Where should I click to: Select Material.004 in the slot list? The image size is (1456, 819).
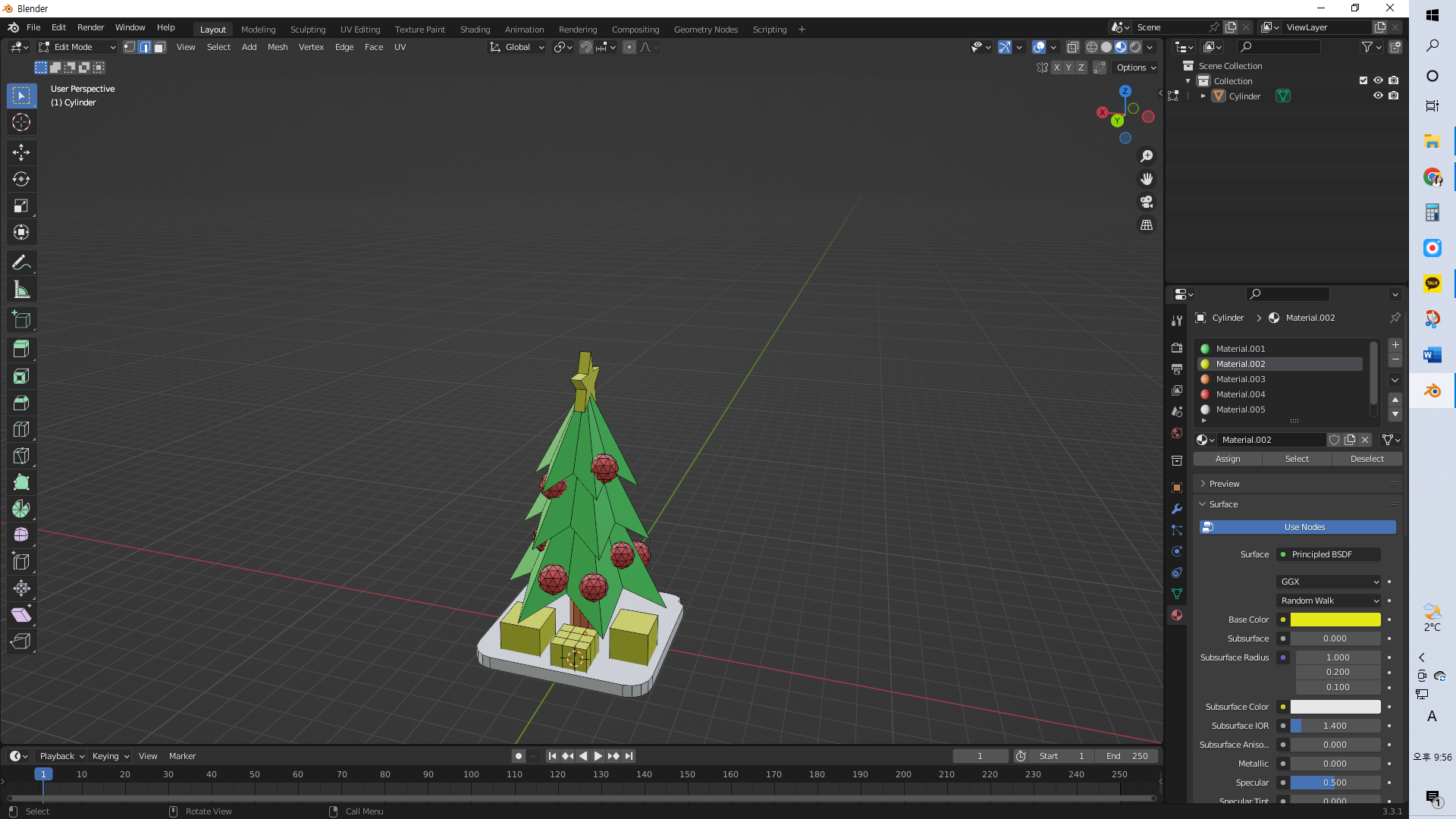tap(1241, 394)
